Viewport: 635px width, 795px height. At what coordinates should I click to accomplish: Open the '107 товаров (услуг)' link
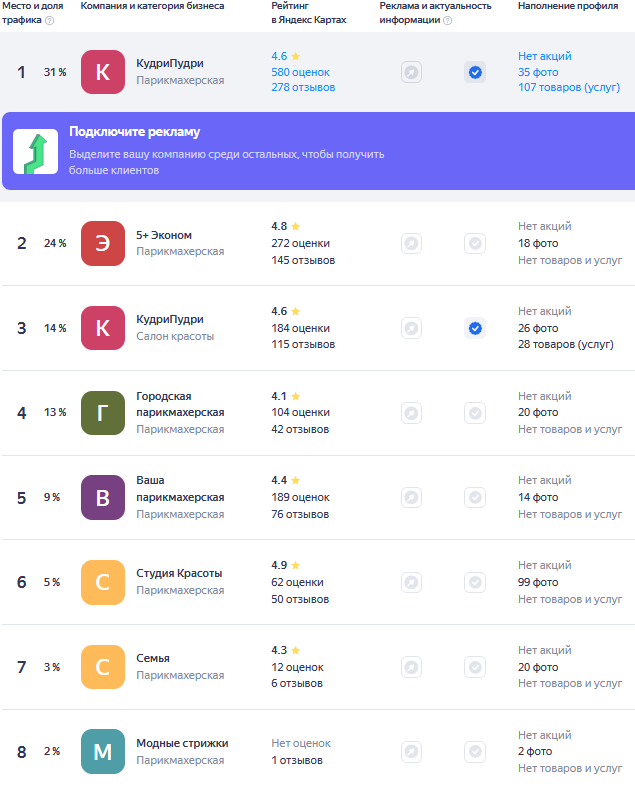point(569,87)
